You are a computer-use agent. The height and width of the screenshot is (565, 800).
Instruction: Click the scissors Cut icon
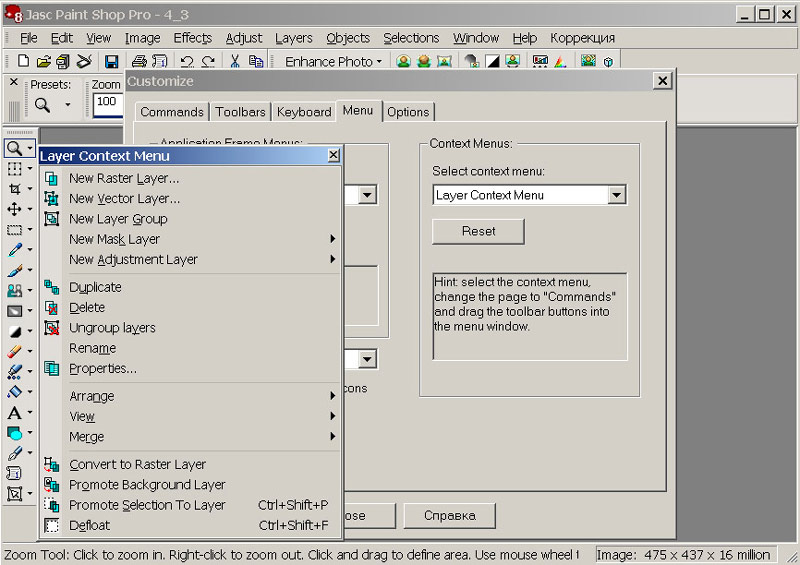[235, 62]
